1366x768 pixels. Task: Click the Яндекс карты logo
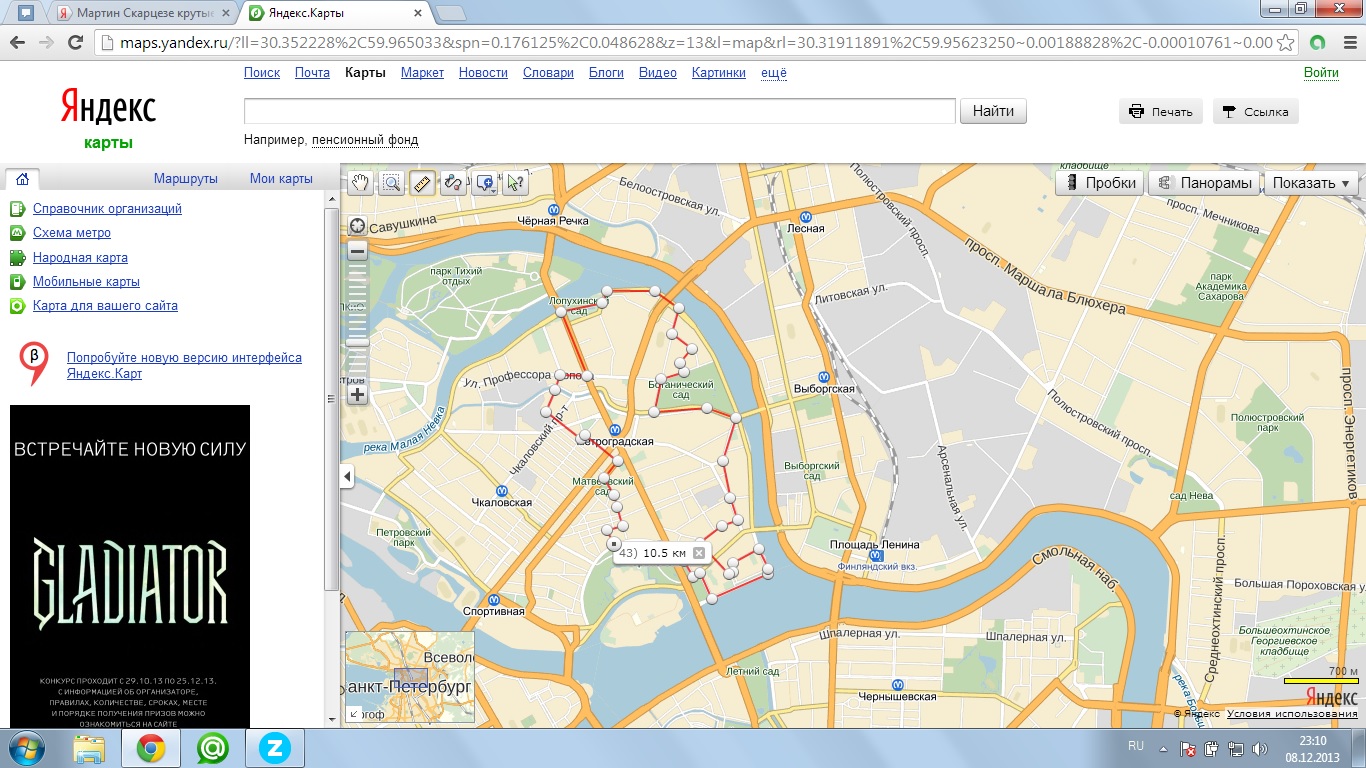[x=108, y=118]
